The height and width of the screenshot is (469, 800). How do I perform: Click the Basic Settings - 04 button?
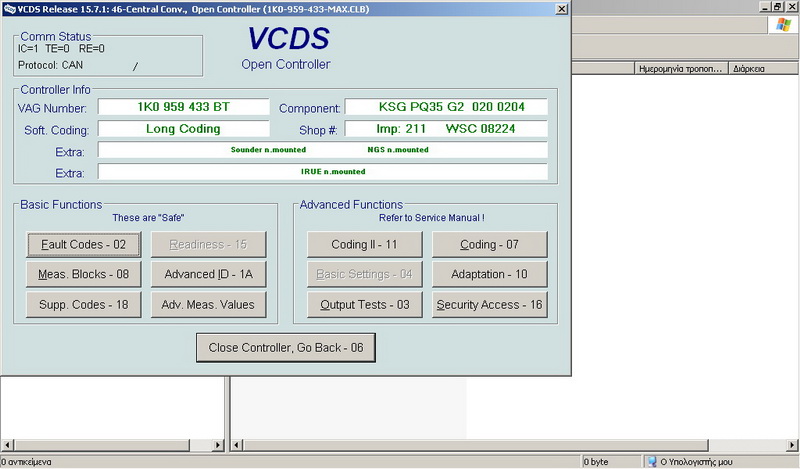364,275
